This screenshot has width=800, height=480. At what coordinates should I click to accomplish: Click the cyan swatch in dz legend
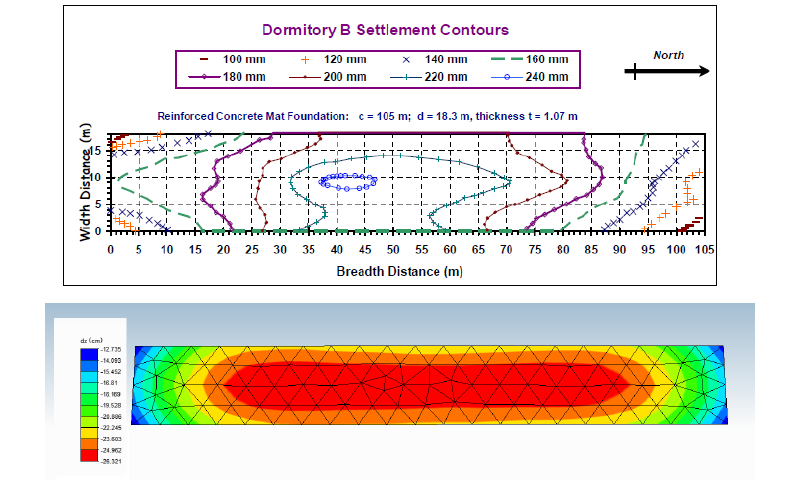[89, 377]
